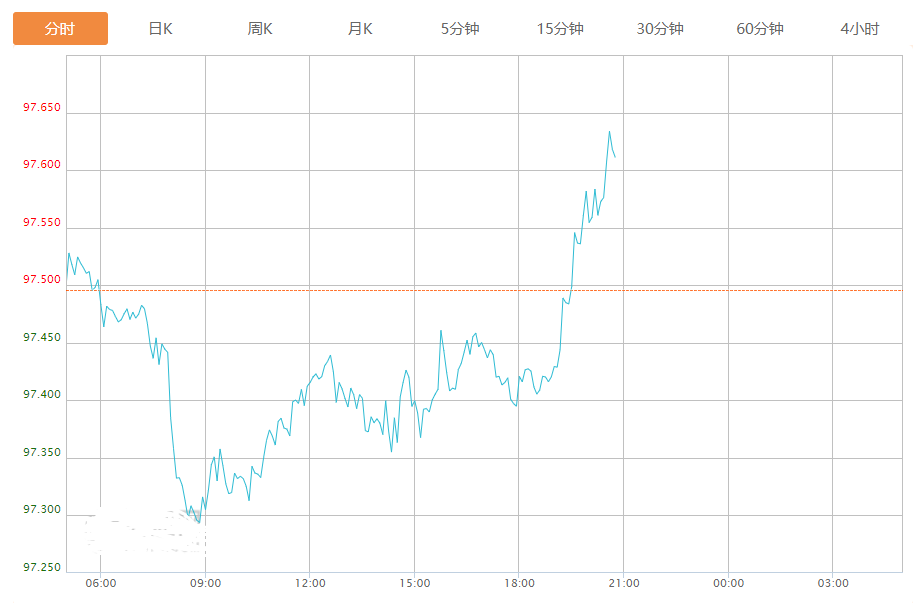
Task: Select the 分时 tab
Action: tap(60, 29)
